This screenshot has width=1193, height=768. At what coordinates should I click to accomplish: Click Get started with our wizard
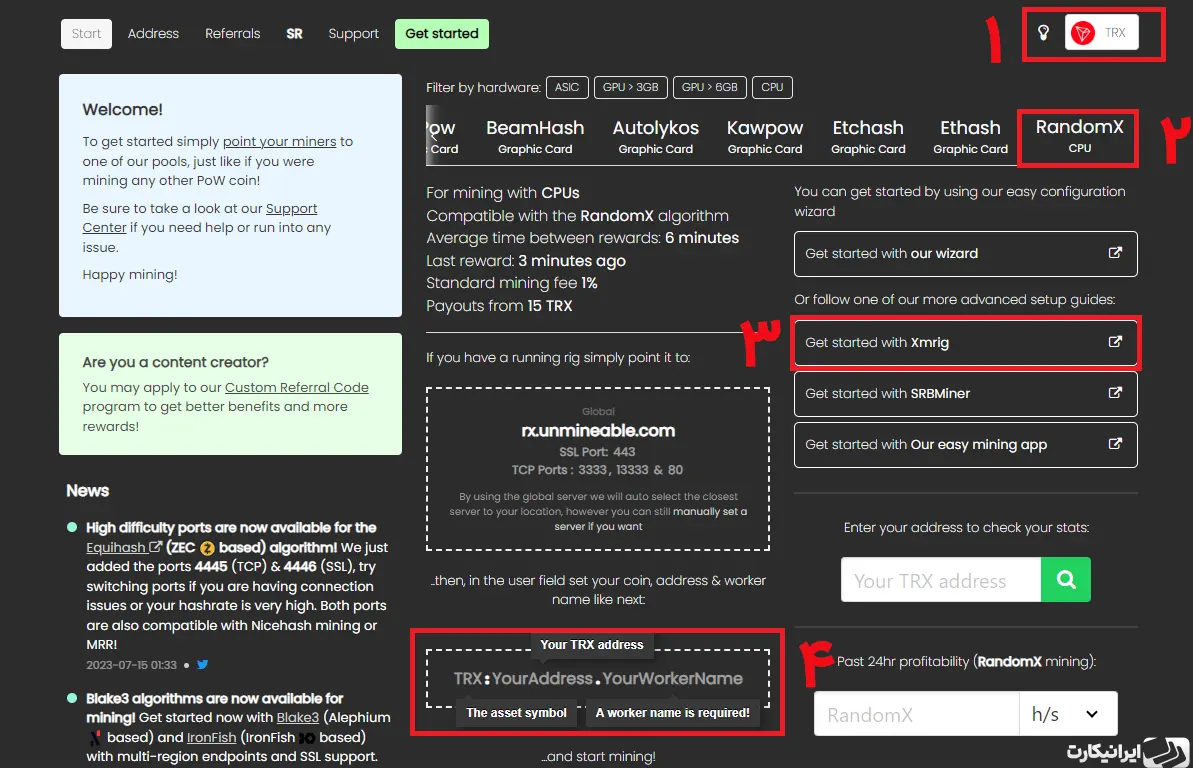pos(966,253)
